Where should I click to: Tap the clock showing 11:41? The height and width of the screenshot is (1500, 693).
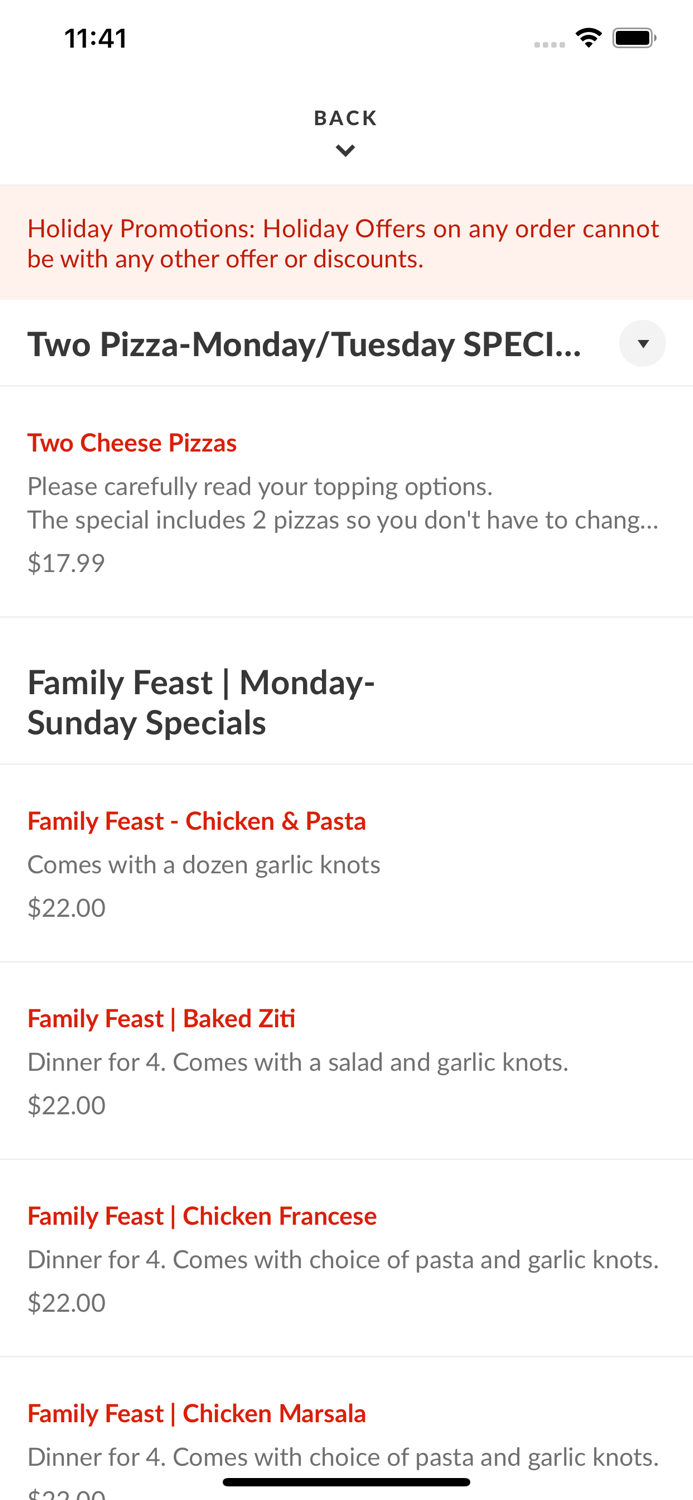[x=96, y=37]
